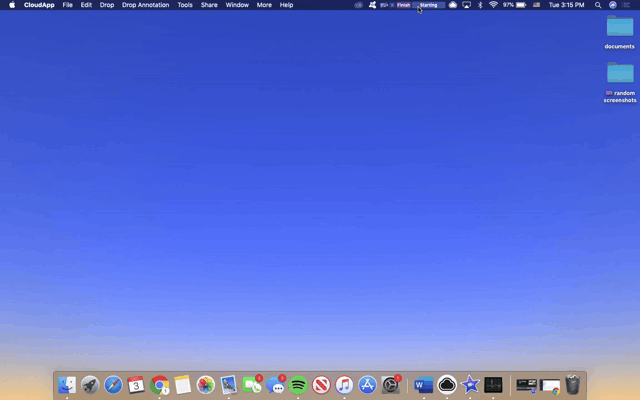
Task: Open the Share menu
Action: 209,5
